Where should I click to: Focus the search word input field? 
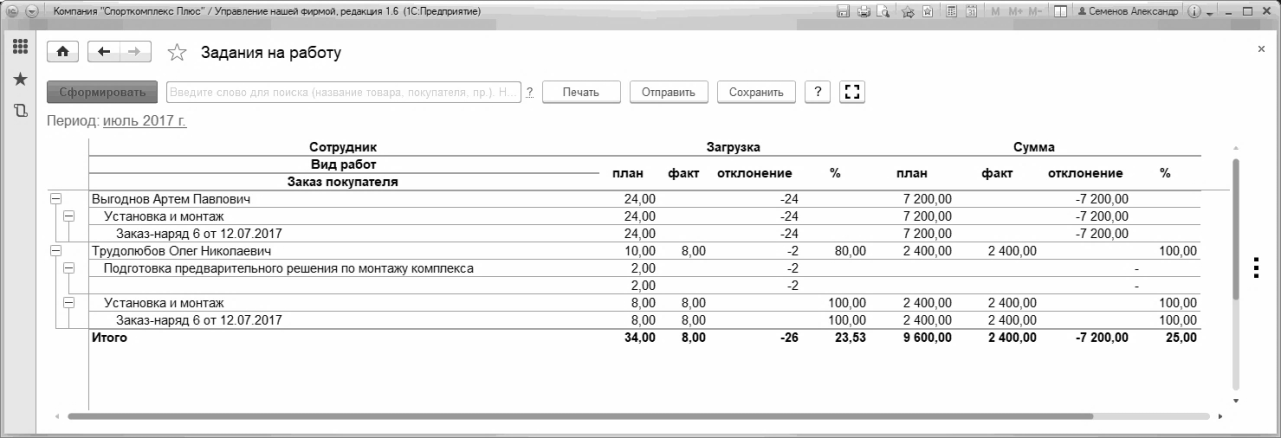pos(343,92)
